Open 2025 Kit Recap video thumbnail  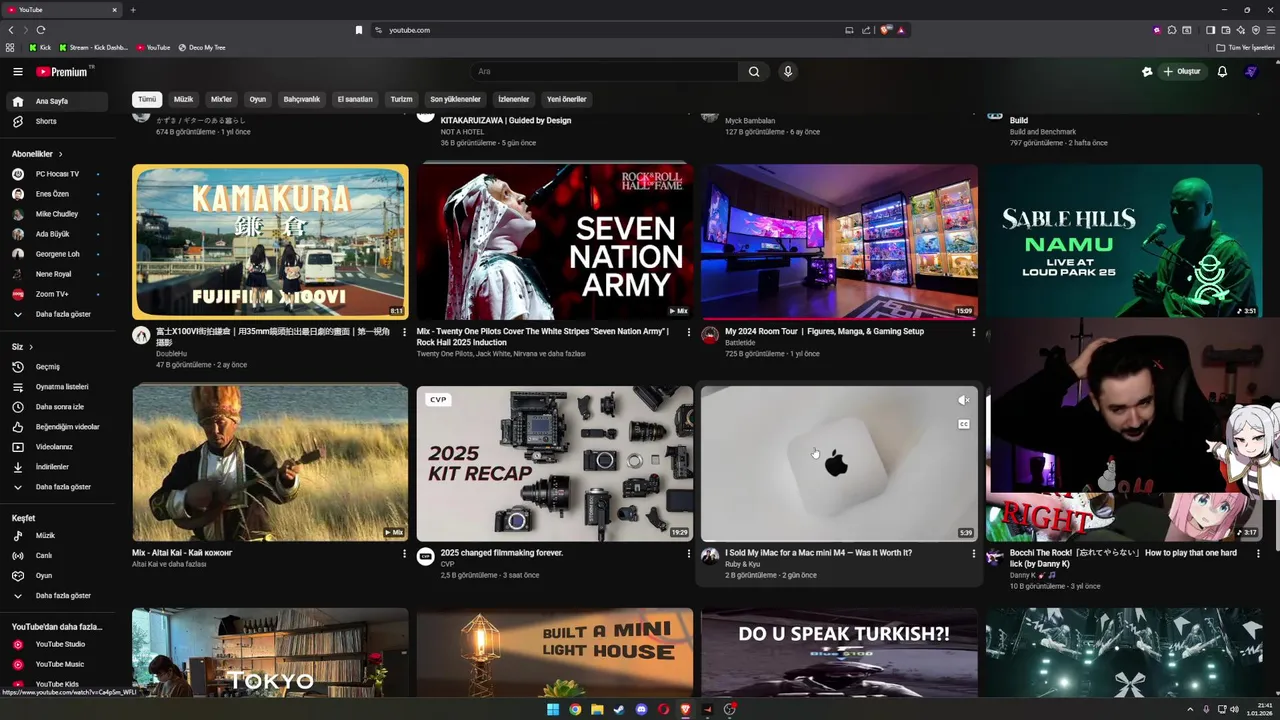click(555, 464)
